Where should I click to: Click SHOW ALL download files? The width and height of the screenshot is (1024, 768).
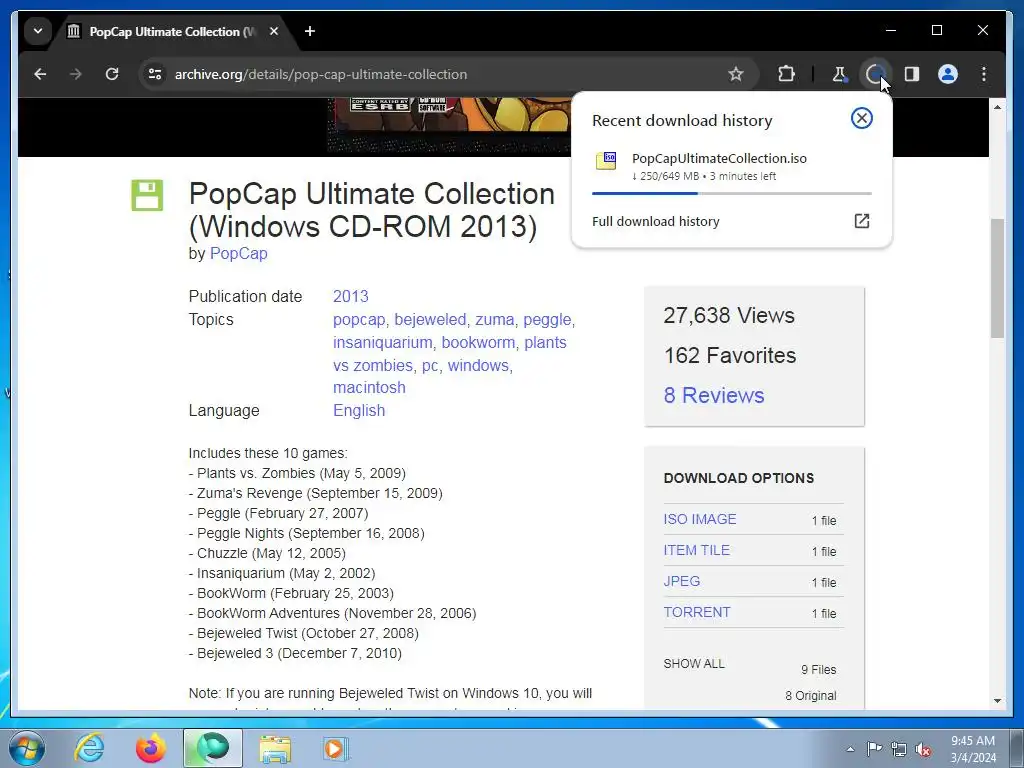pyautogui.click(x=694, y=664)
